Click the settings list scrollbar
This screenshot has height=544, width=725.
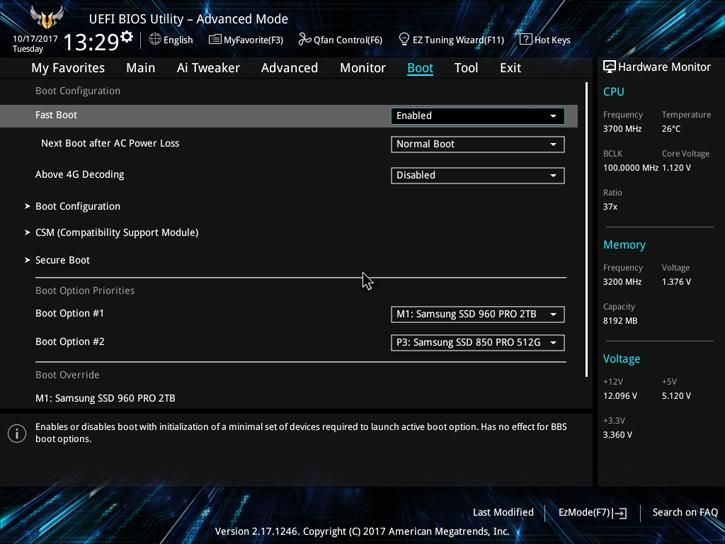[587, 230]
